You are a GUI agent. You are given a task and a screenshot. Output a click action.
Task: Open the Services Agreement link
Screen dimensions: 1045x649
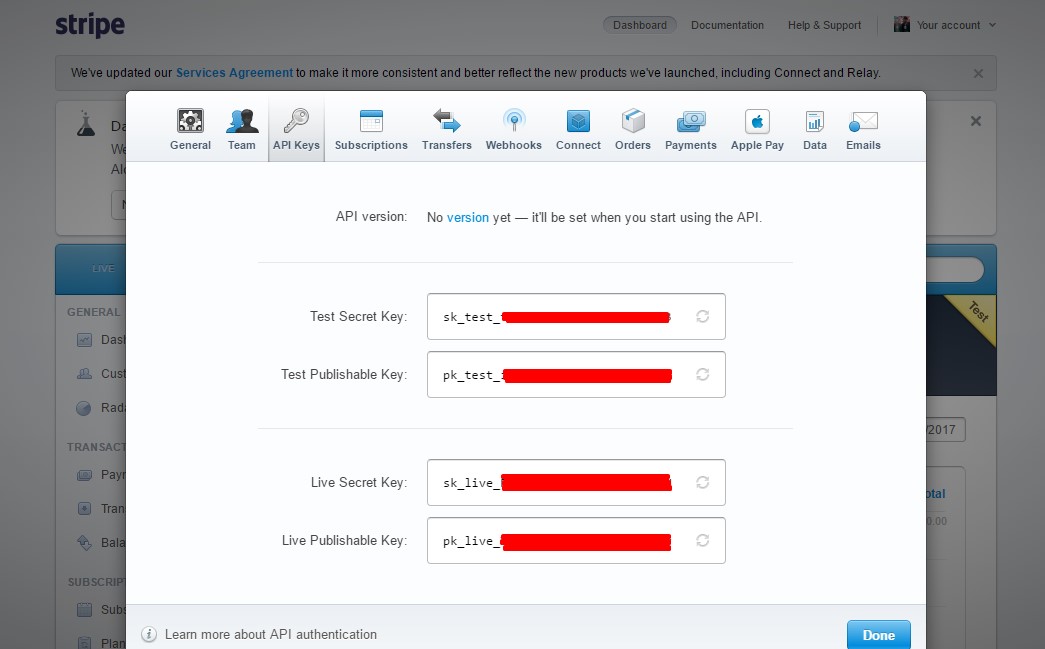pyautogui.click(x=234, y=73)
